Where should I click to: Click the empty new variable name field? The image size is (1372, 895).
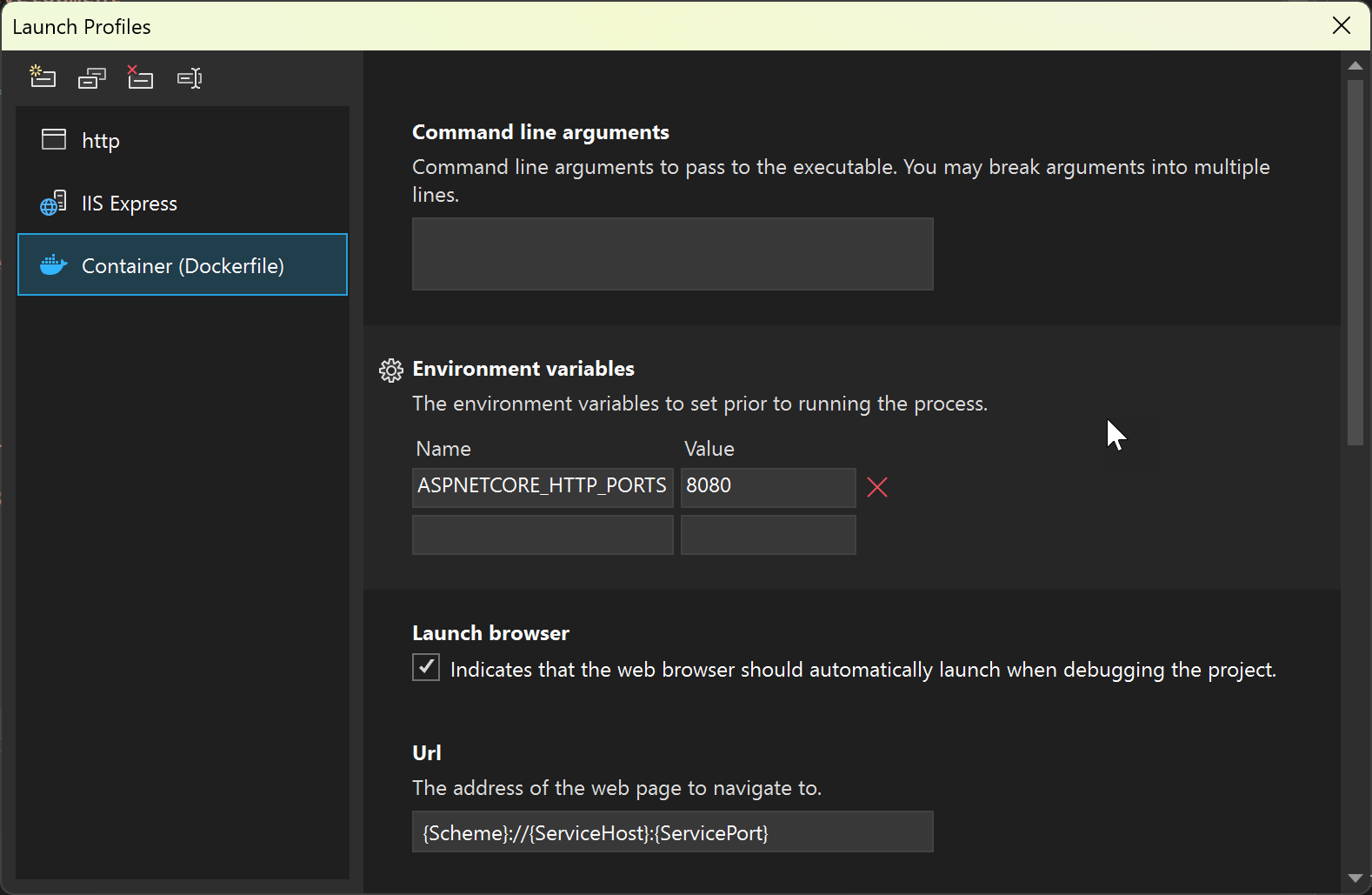click(543, 535)
